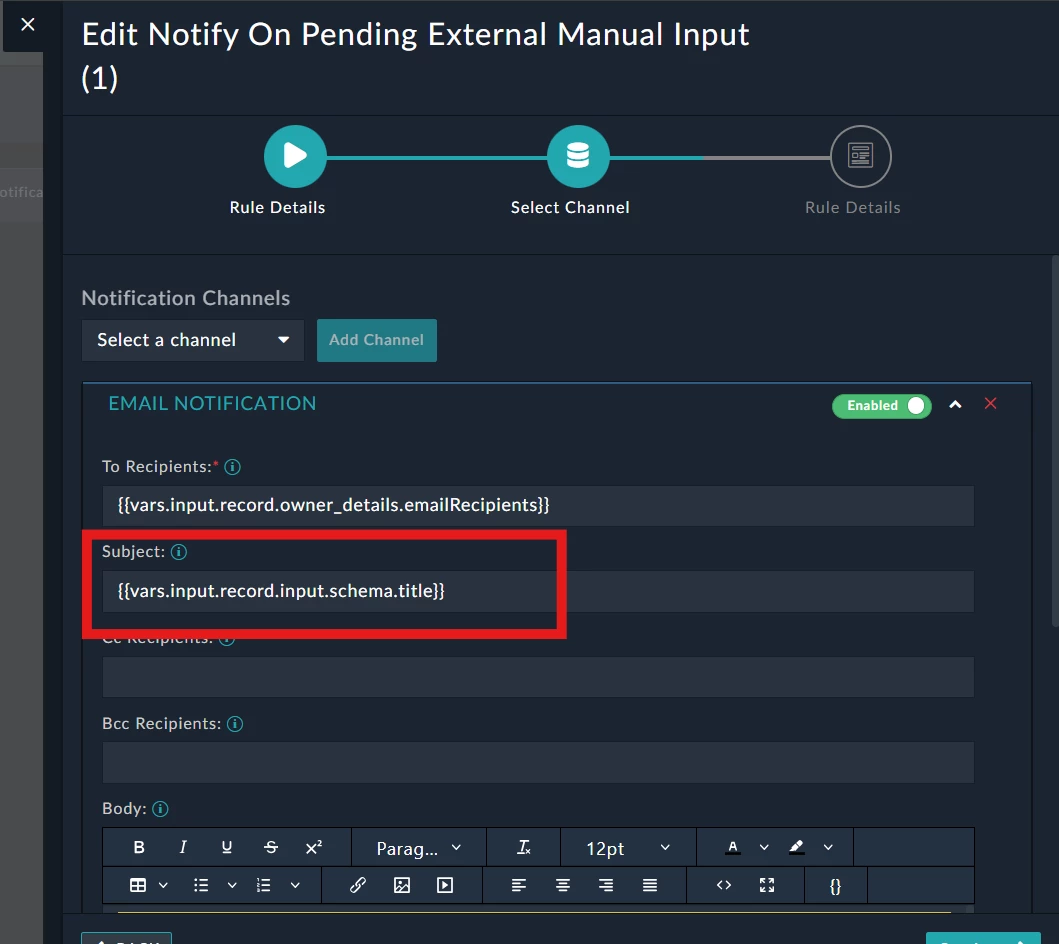Image resolution: width=1059 pixels, height=944 pixels.
Task: Edit the To Recipients field
Action: (x=538, y=505)
